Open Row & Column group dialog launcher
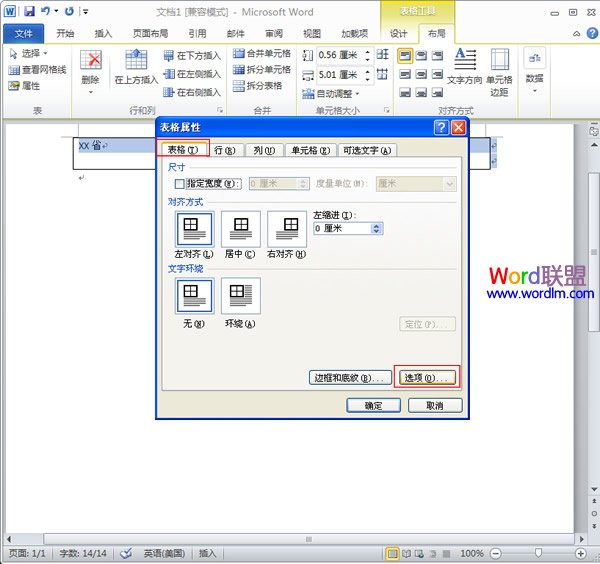This screenshot has width=600, height=564. [x=220, y=110]
